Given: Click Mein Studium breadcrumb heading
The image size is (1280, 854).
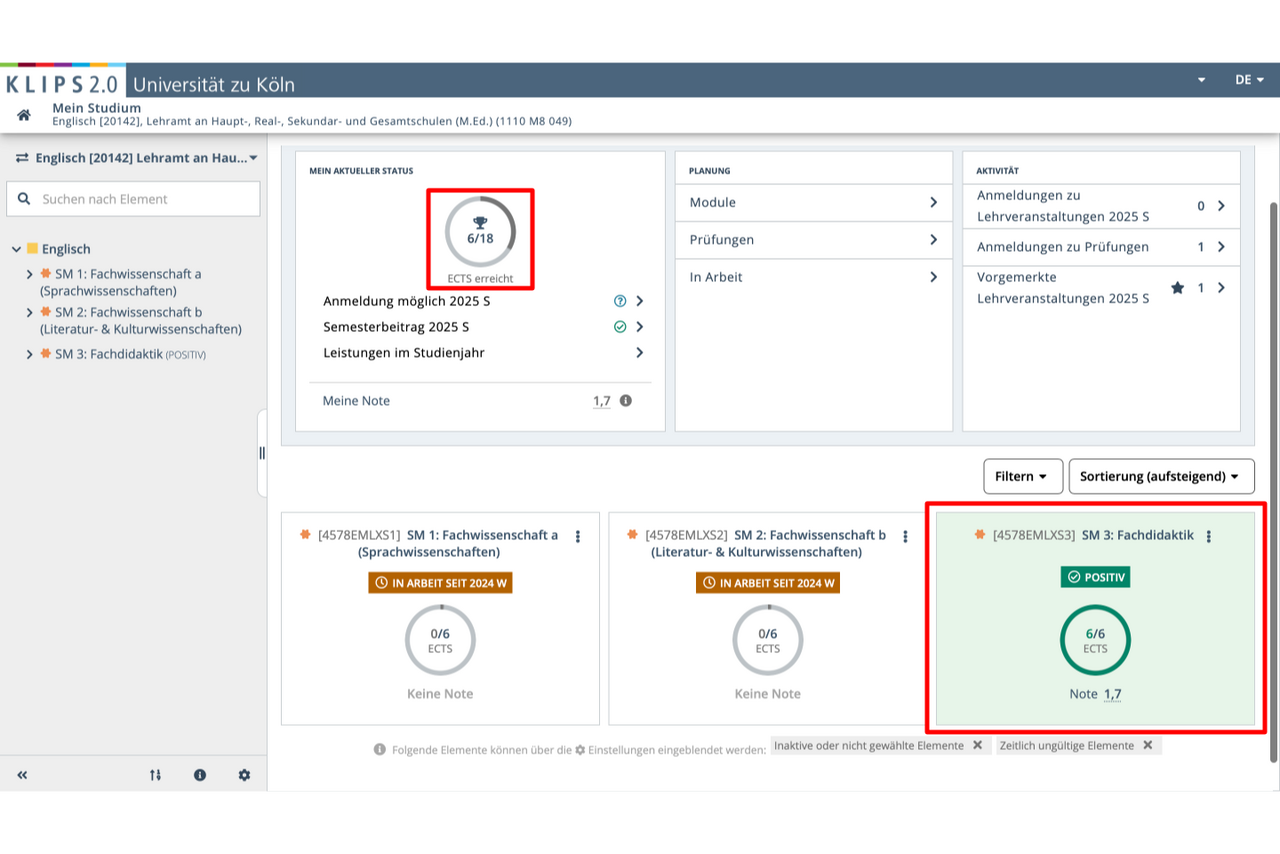Looking at the screenshot, I should (x=97, y=108).
